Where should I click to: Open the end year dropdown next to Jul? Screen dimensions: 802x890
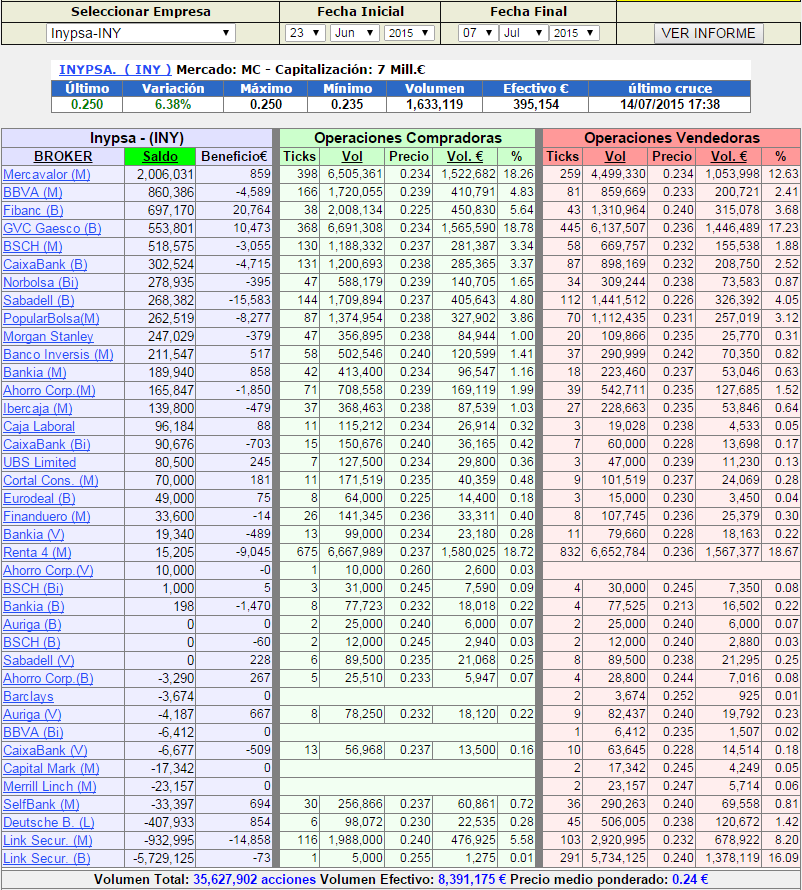coord(574,33)
